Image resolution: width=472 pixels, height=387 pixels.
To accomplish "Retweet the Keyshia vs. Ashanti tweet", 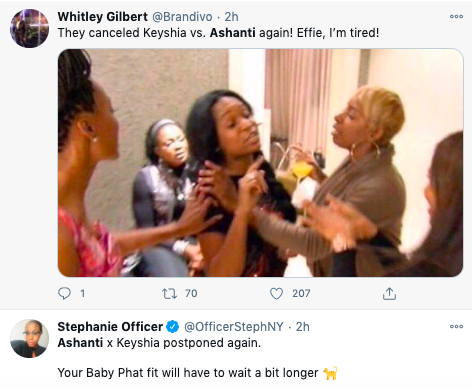I will coord(169,293).
